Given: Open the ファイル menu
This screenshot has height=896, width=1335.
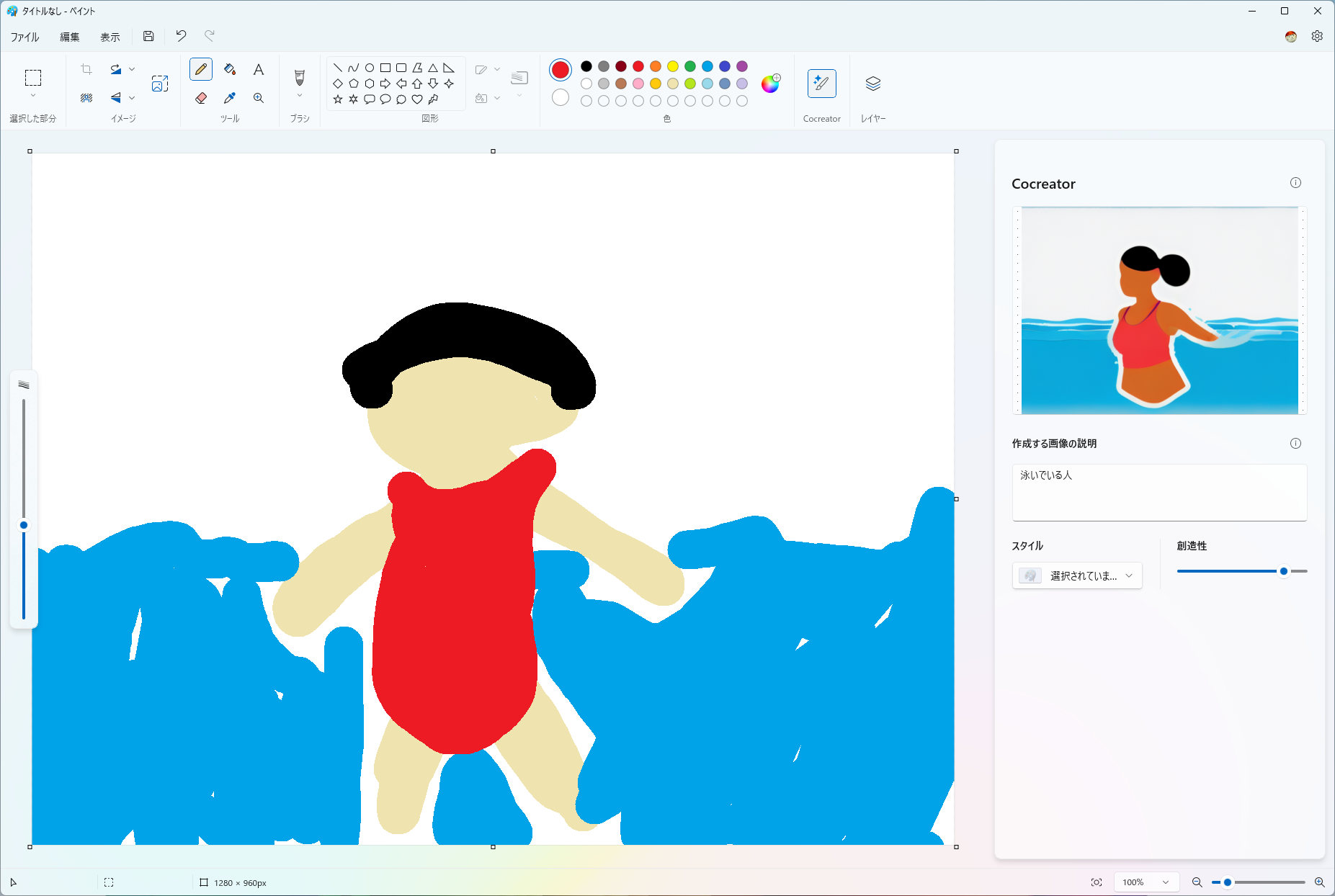Looking at the screenshot, I should click(x=24, y=36).
